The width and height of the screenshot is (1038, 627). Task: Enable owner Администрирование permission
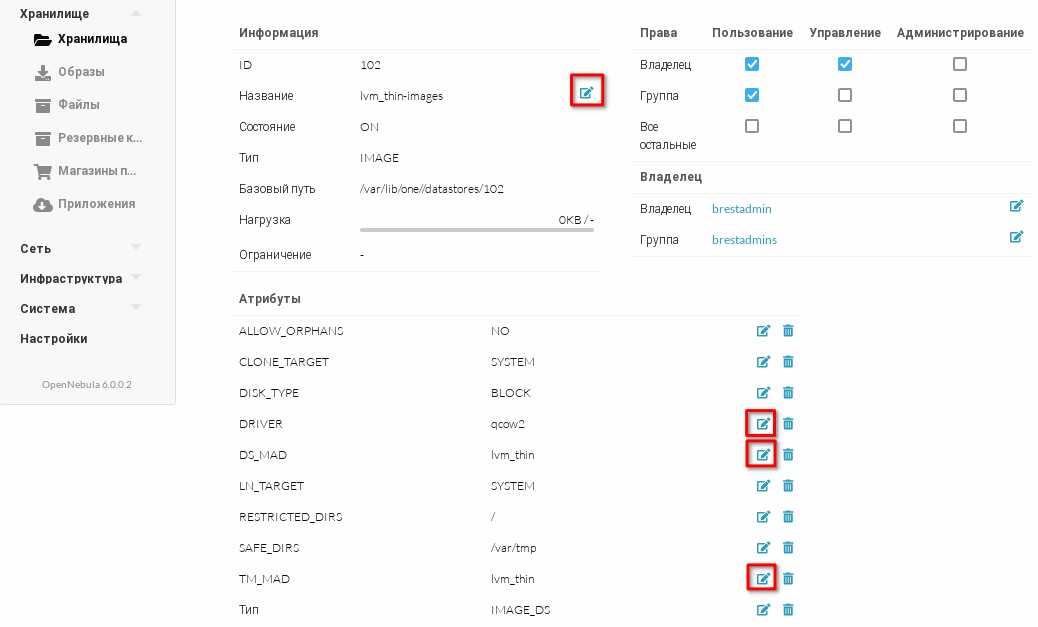tap(960, 64)
